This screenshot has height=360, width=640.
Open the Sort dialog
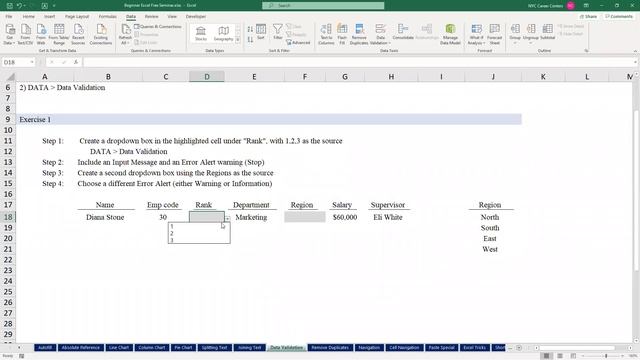(261, 32)
